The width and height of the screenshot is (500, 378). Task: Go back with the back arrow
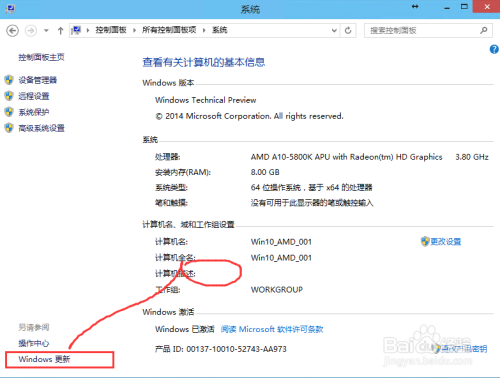(12, 31)
